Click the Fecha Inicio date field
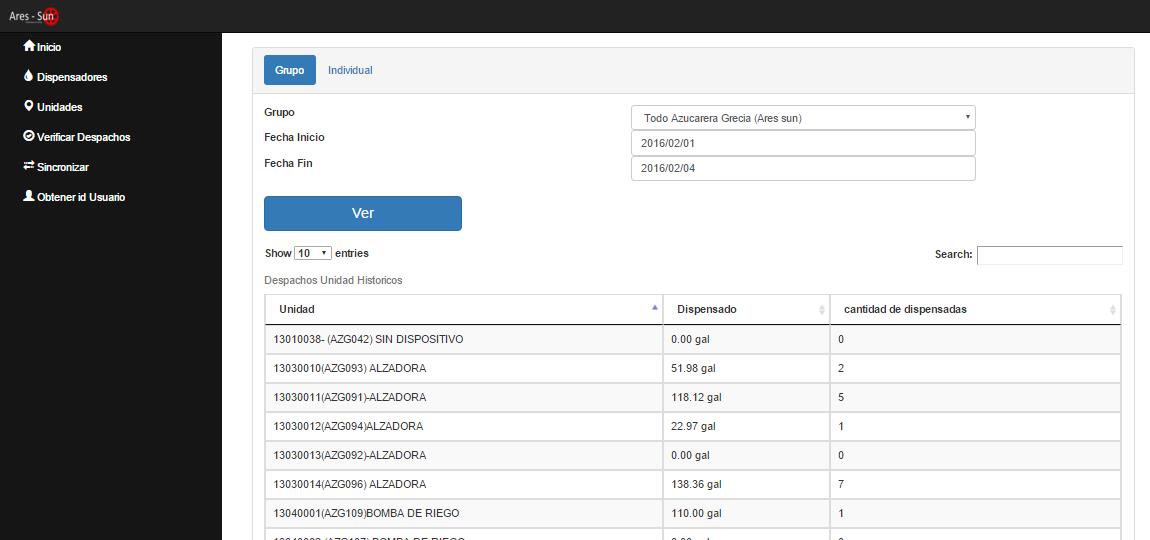Screen dimensions: 1150x540 (x=803, y=143)
